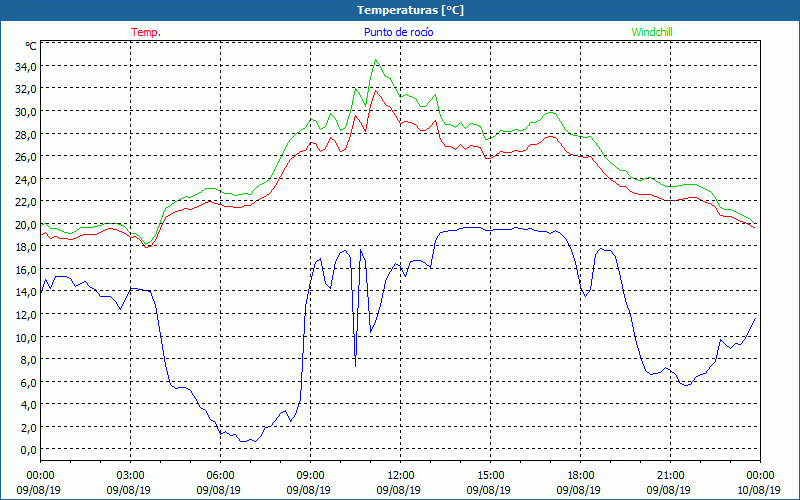The height and width of the screenshot is (500, 800).
Task: Select the green 'Windchill' legend label
Action: (x=652, y=32)
